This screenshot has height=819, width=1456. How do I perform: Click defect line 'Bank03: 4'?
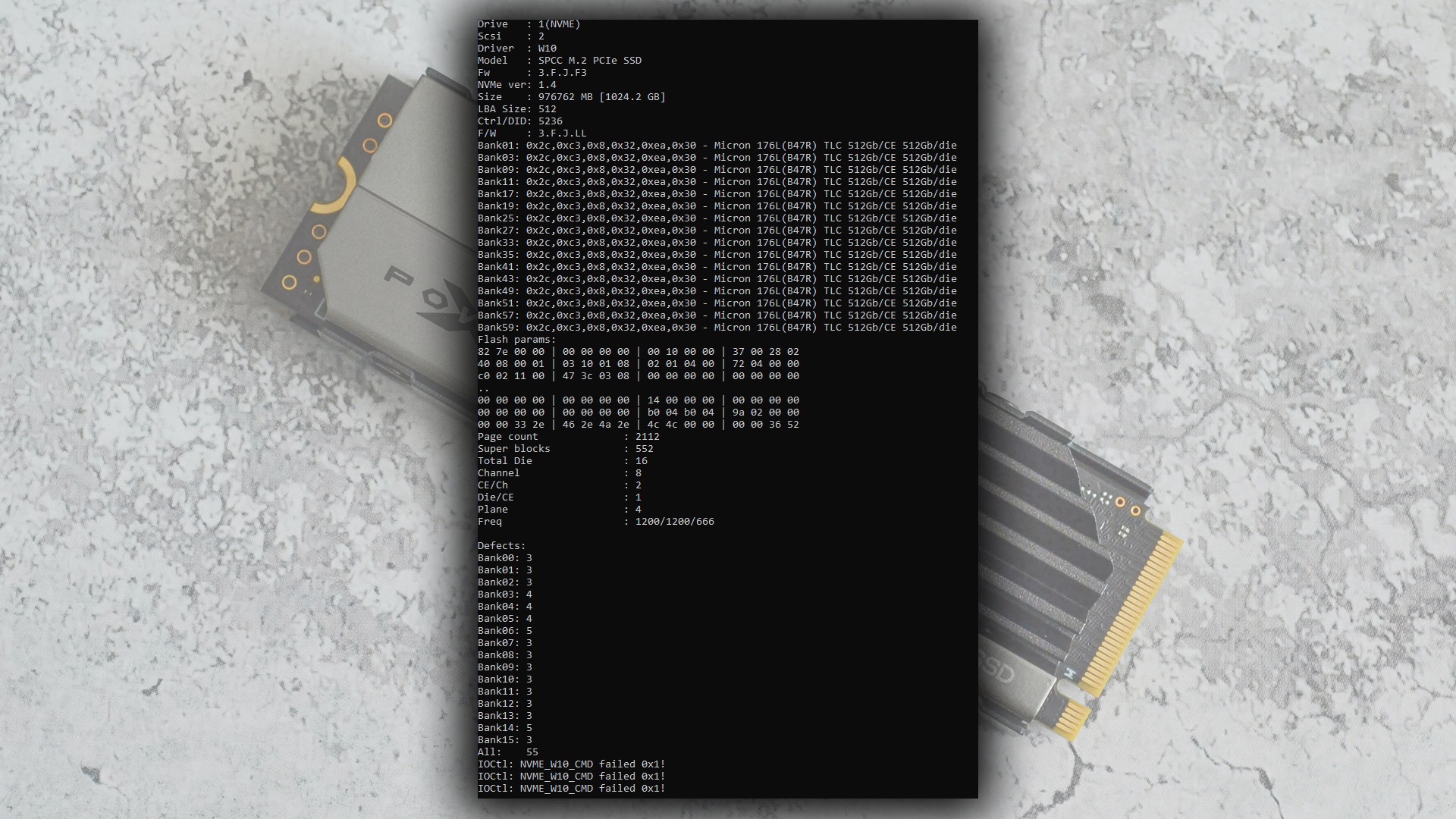pyautogui.click(x=505, y=595)
